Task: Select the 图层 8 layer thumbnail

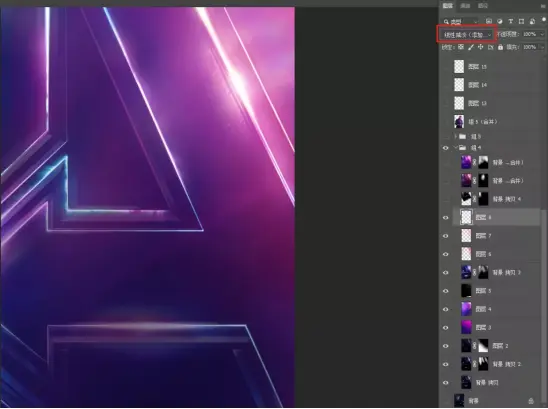Action: tap(466, 217)
